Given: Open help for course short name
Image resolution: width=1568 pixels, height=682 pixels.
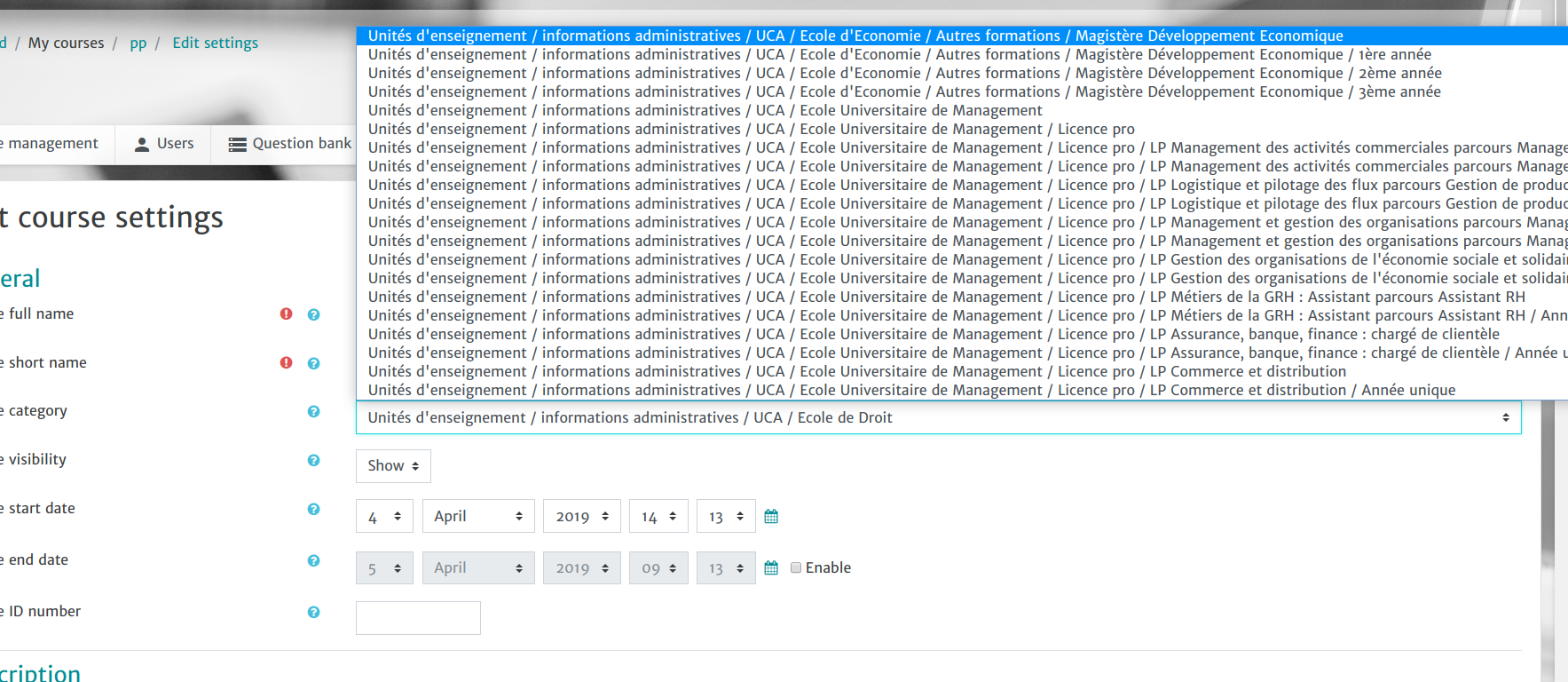Looking at the screenshot, I should click(313, 363).
